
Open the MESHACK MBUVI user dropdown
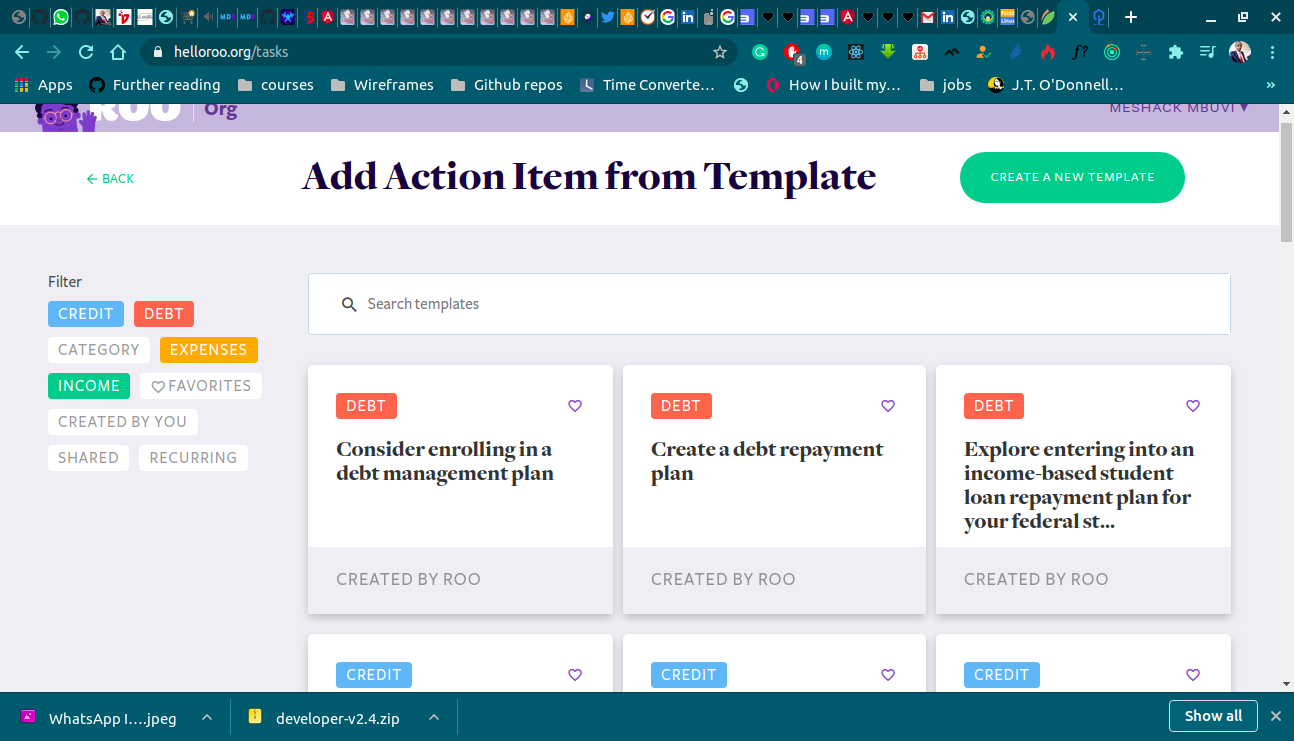pos(1179,107)
